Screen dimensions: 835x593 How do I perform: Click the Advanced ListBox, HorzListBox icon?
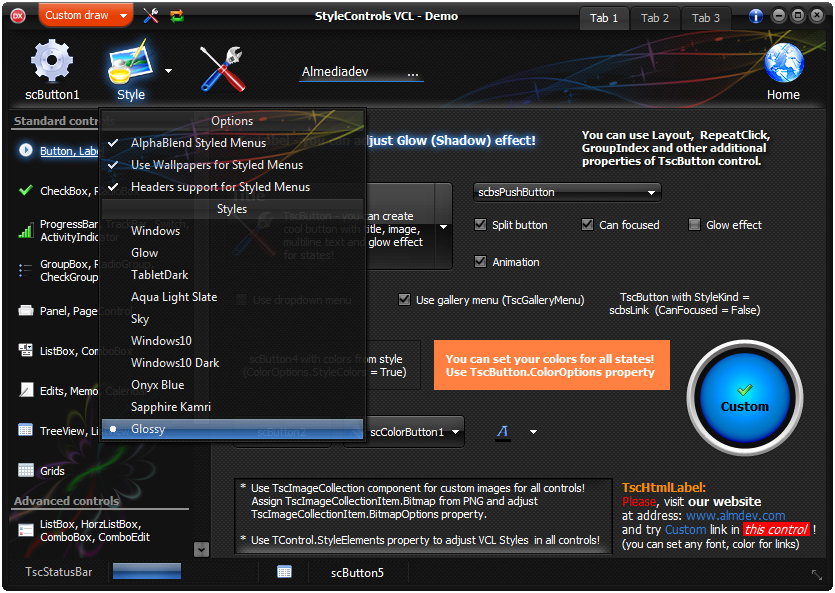click(25, 530)
